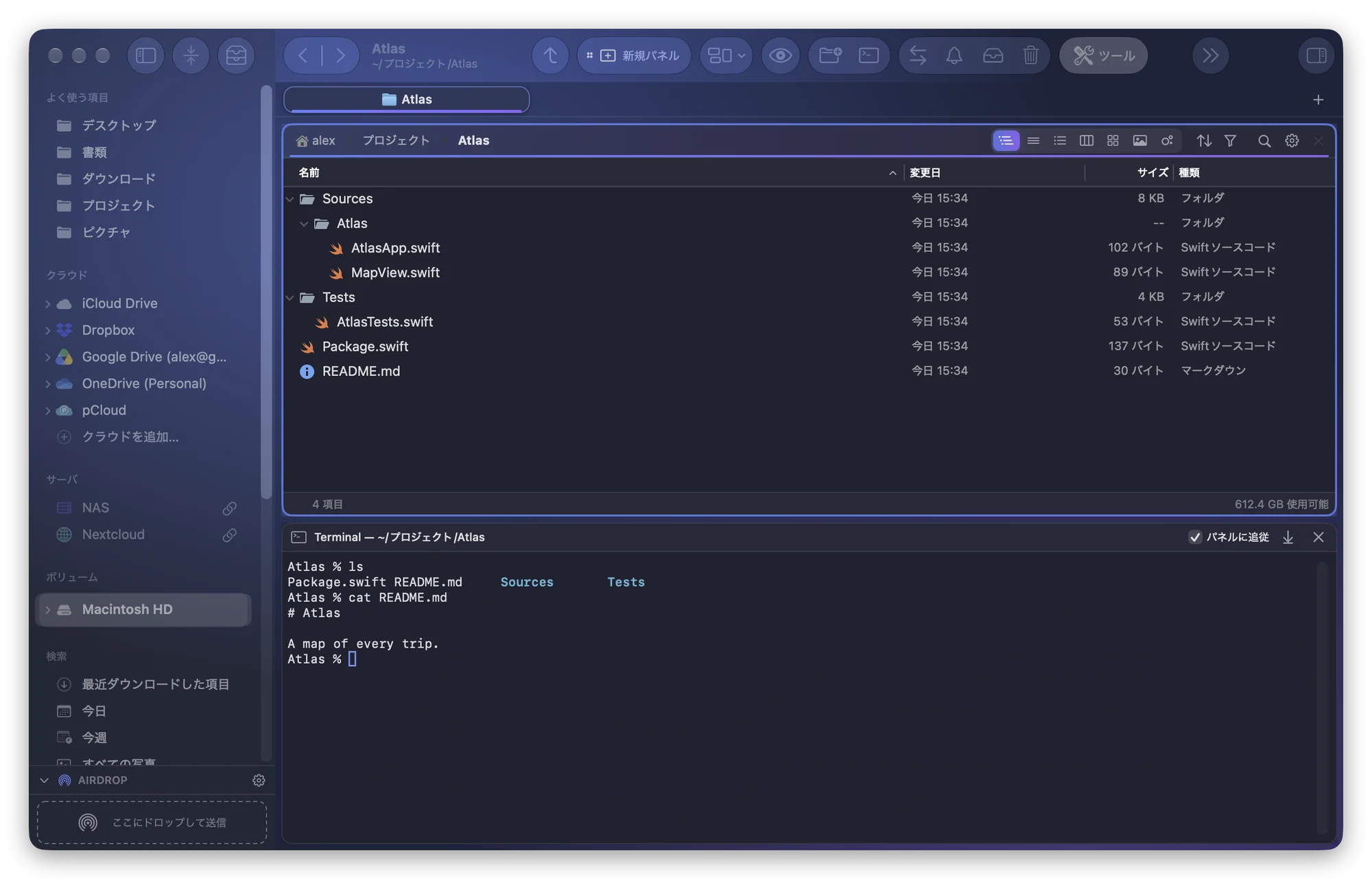Switch to the bulleted list view
The width and height of the screenshot is (1372, 879).
(1059, 141)
